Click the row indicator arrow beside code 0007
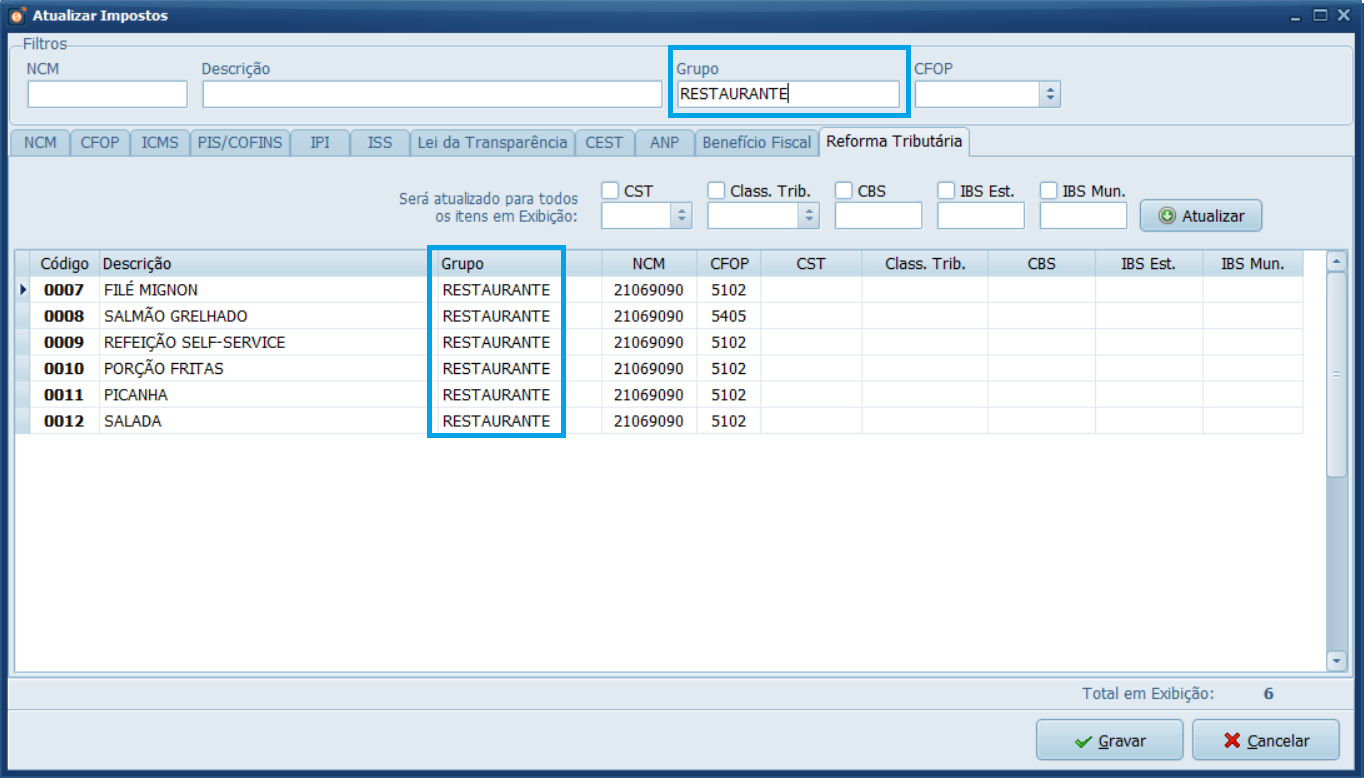 [x=23, y=290]
